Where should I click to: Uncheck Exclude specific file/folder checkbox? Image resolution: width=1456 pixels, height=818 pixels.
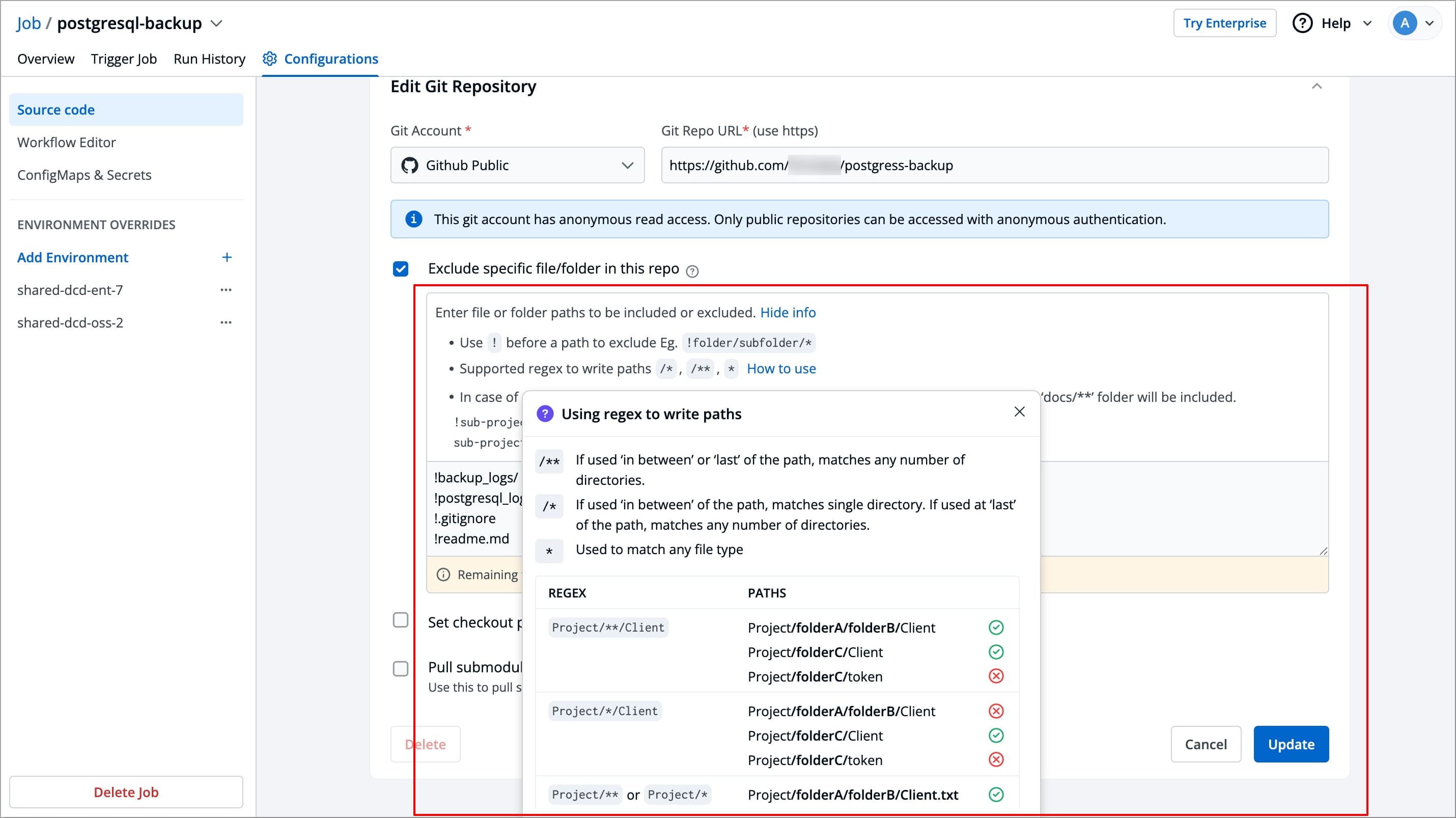(x=400, y=268)
